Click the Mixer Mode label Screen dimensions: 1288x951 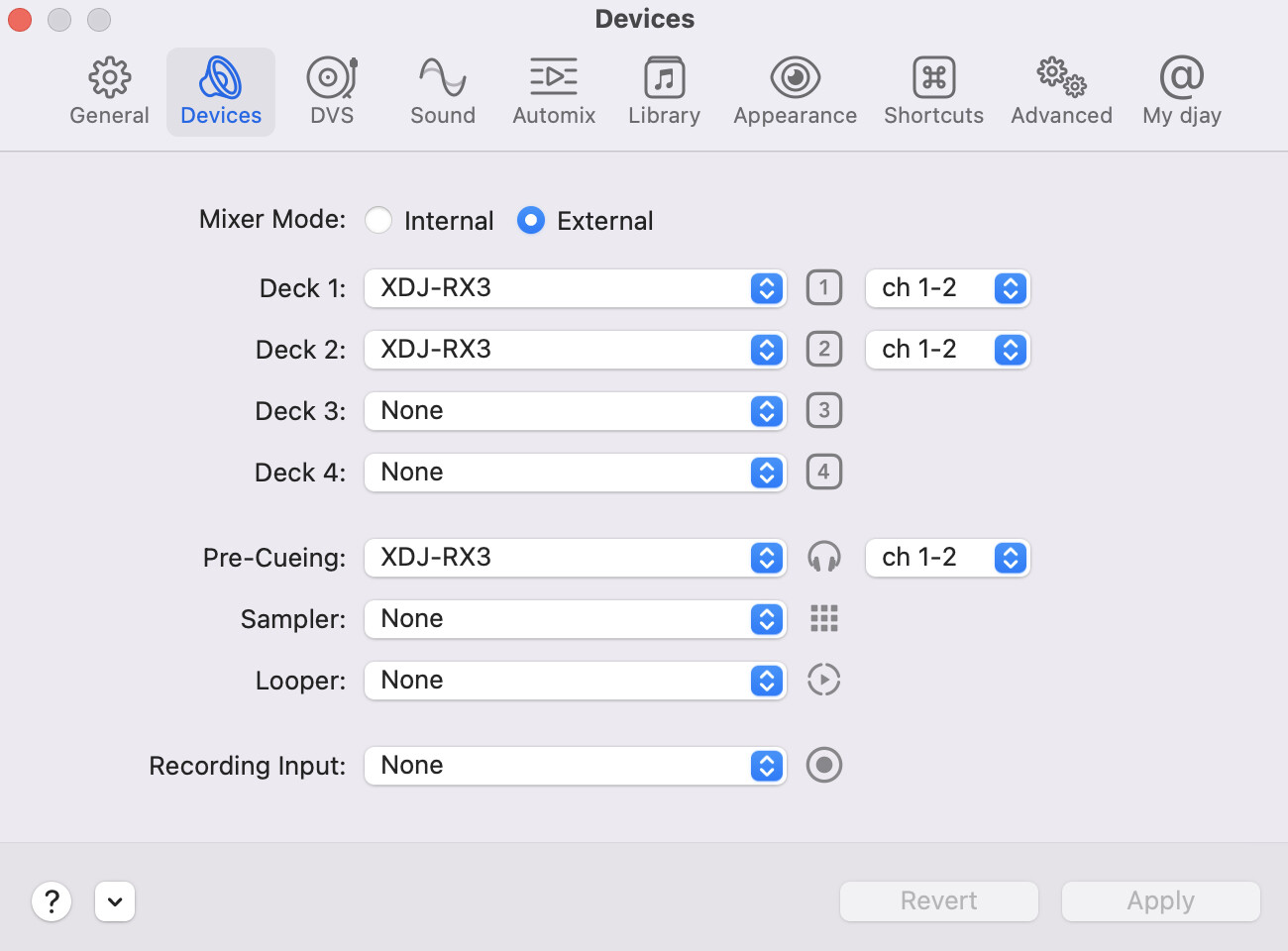(272, 219)
